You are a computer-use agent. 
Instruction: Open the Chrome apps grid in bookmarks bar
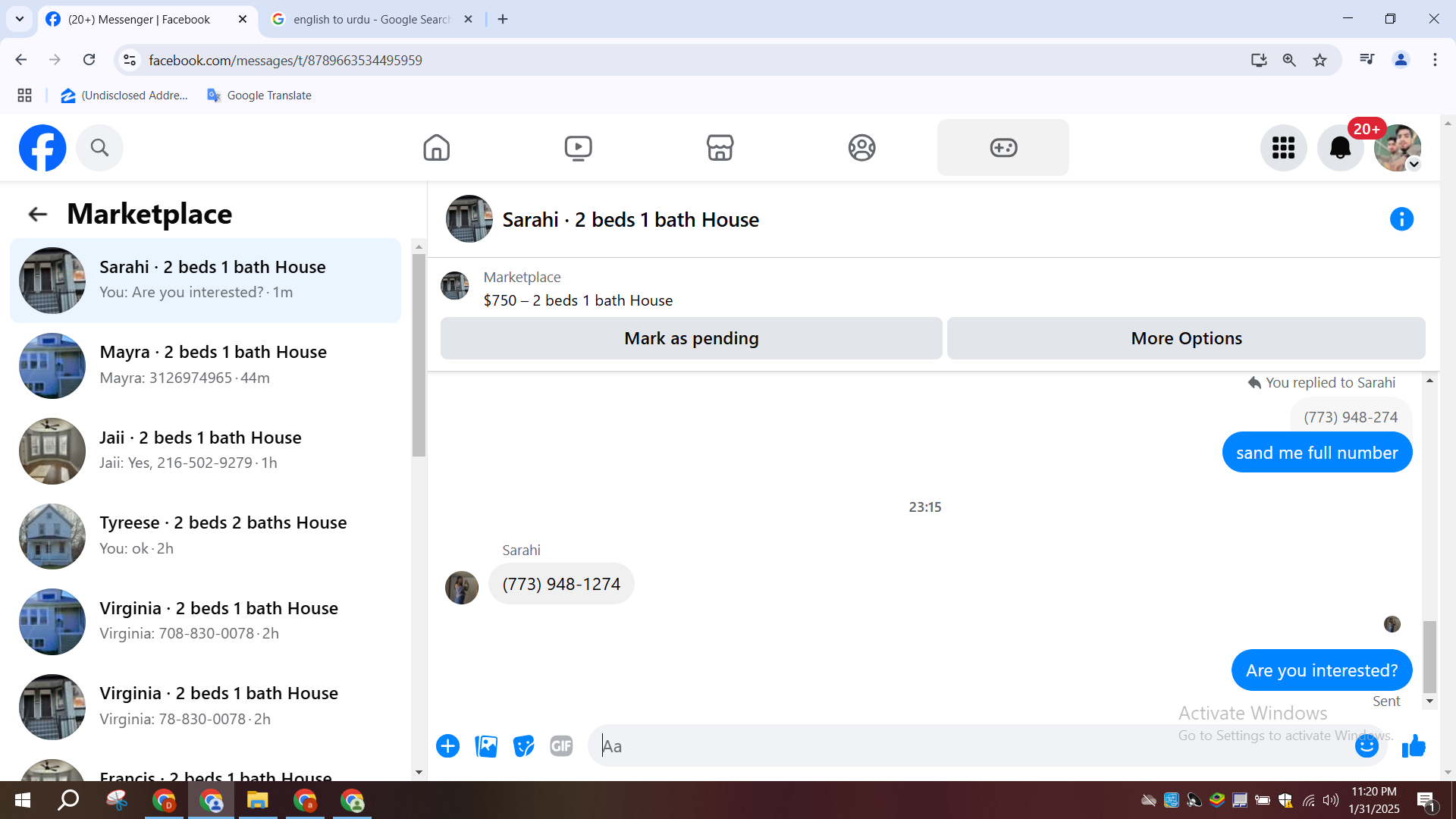(24, 96)
